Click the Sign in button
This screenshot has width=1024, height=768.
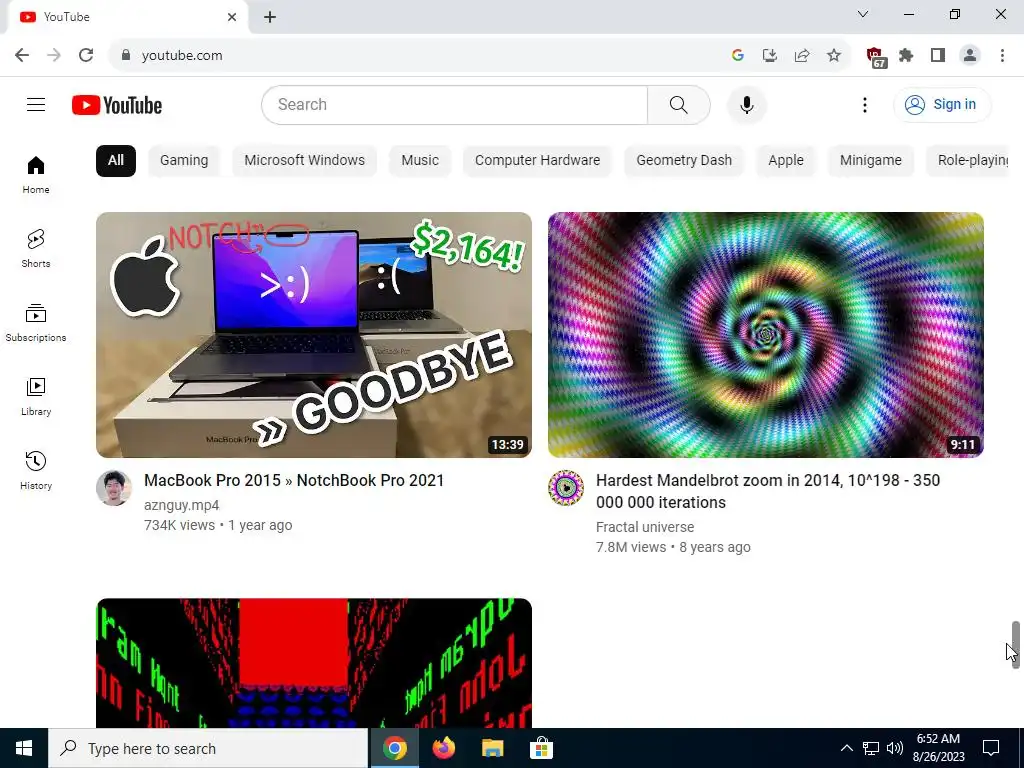(x=942, y=104)
